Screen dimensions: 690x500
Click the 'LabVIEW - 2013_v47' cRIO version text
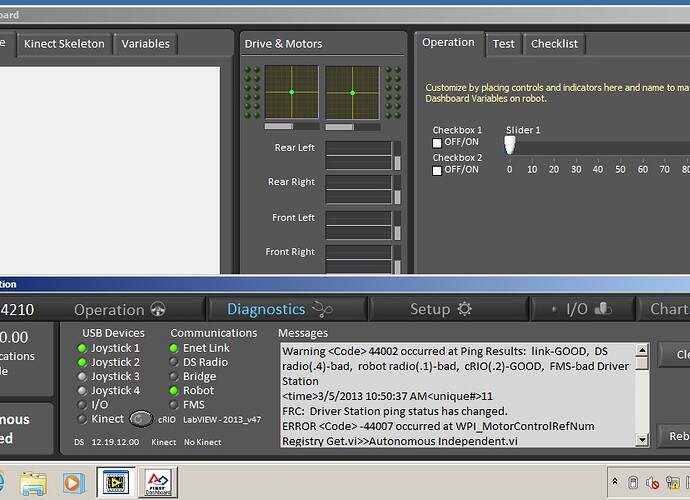point(222,420)
